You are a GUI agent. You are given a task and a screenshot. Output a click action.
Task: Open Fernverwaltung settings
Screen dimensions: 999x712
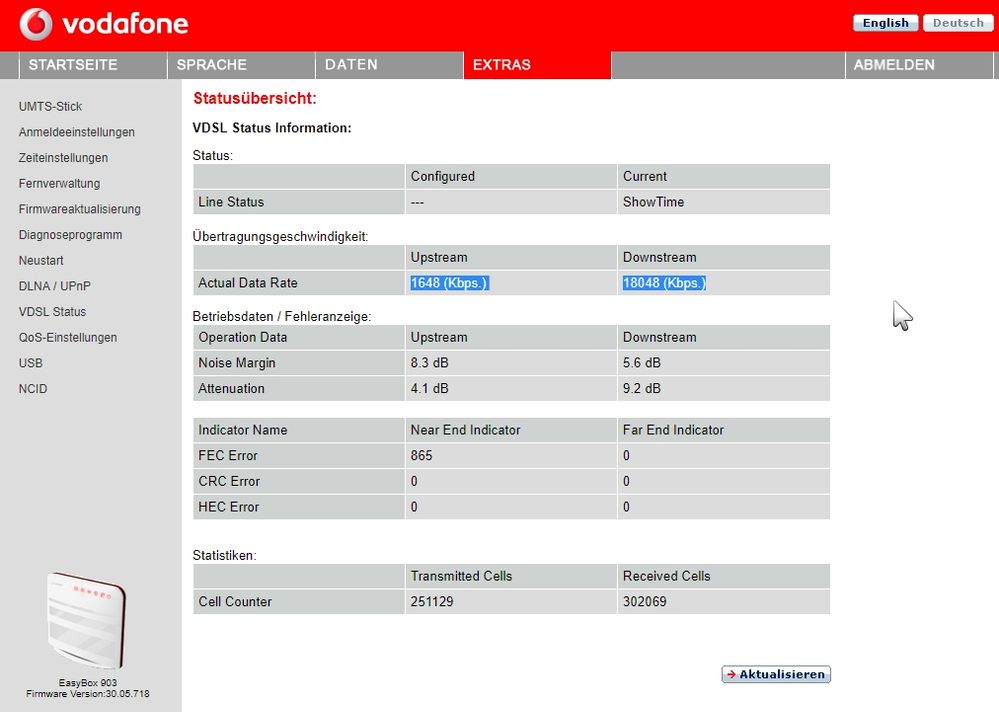(59, 183)
